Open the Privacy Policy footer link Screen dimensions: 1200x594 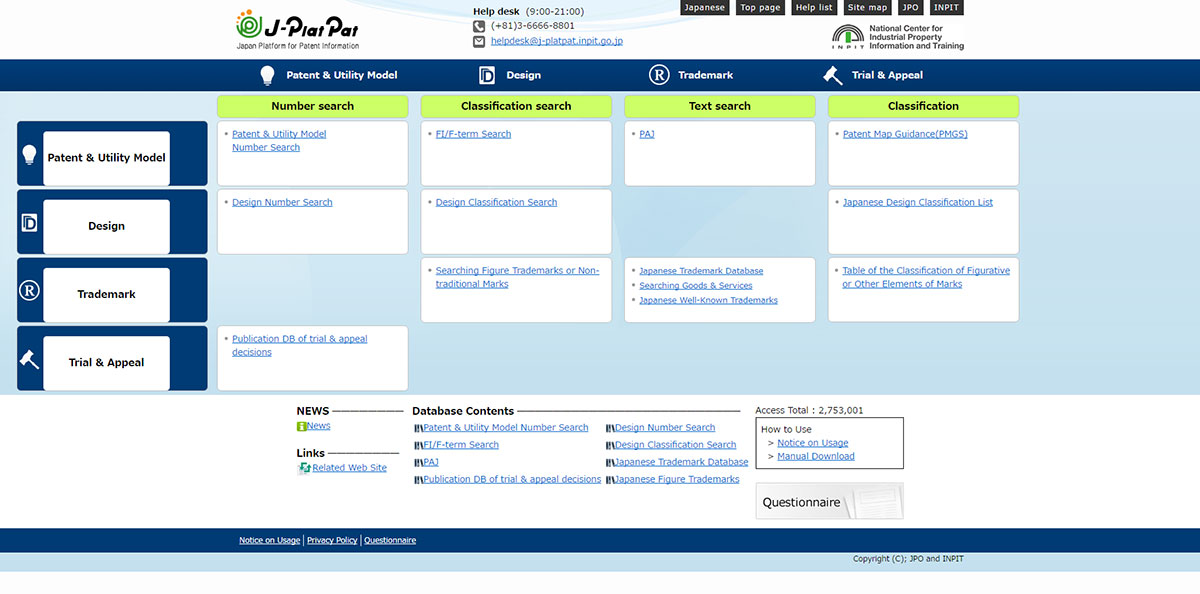[332, 540]
